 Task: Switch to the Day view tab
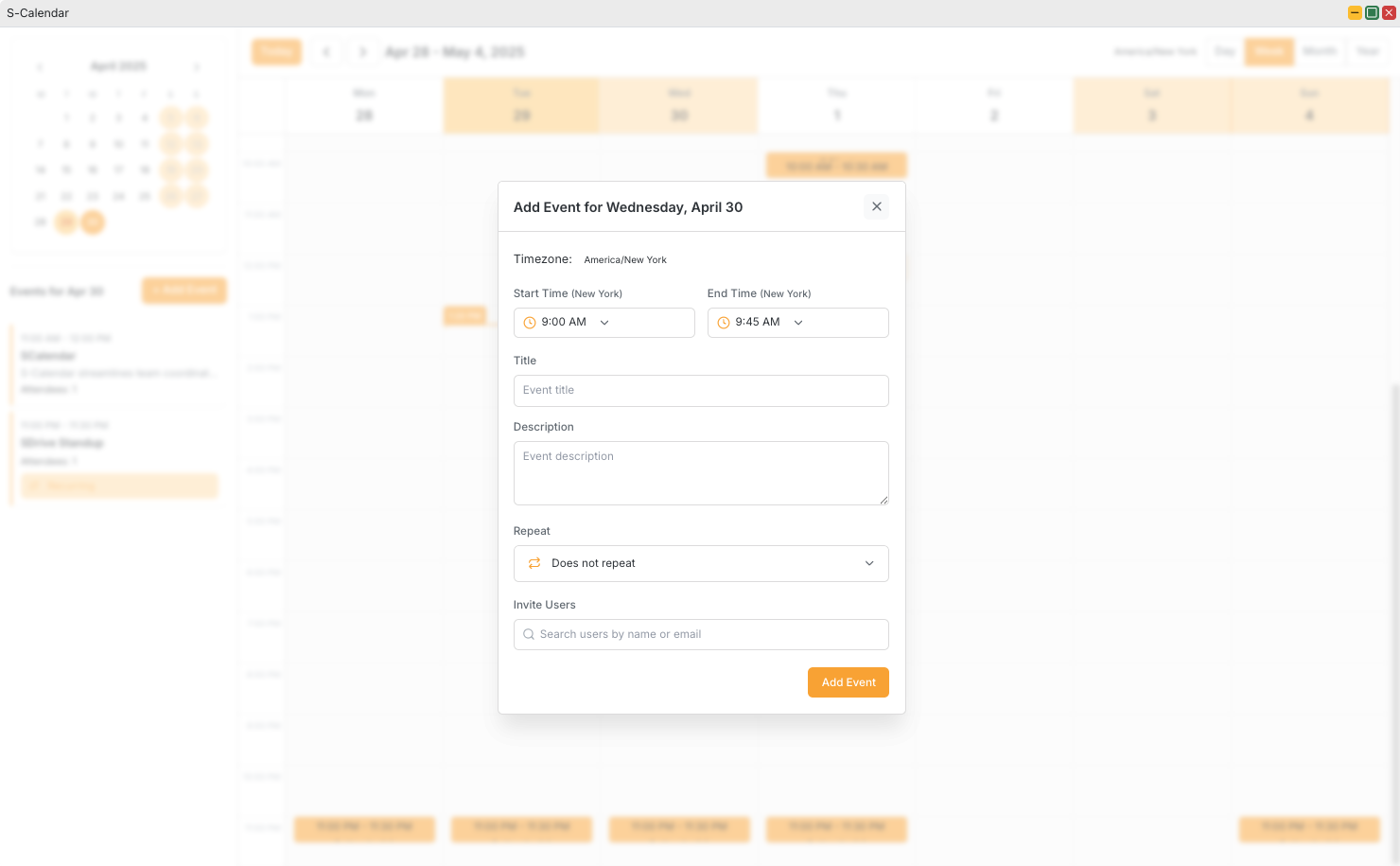coord(1225,51)
